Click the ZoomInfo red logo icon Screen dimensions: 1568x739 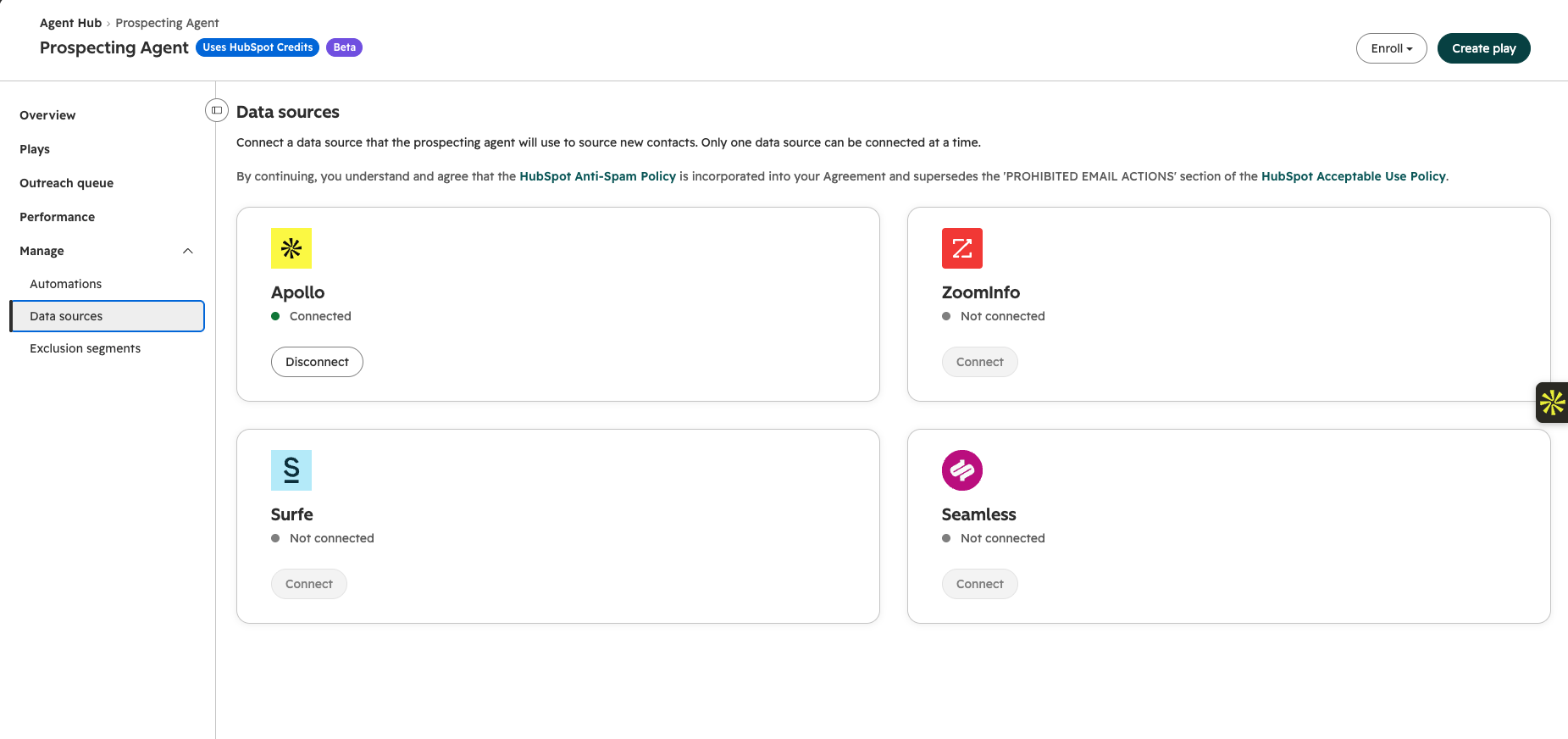pos(962,248)
